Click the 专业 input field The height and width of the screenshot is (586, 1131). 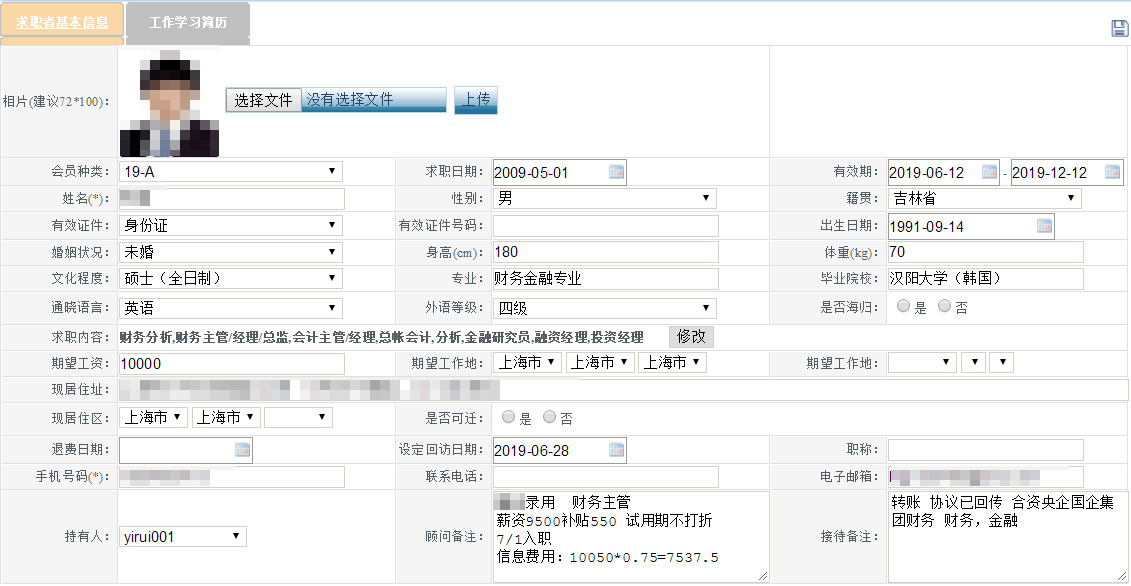(606, 279)
